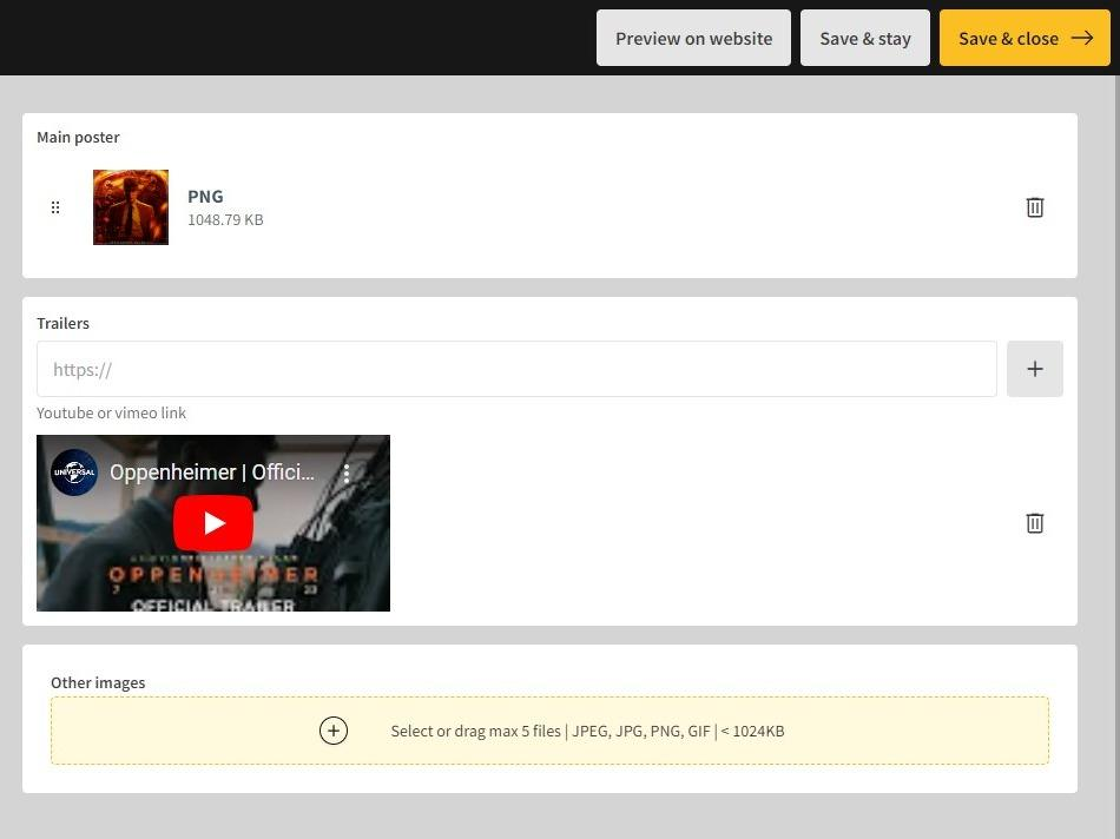
Task: Click the Trailers section label
Action: pyautogui.click(x=63, y=323)
